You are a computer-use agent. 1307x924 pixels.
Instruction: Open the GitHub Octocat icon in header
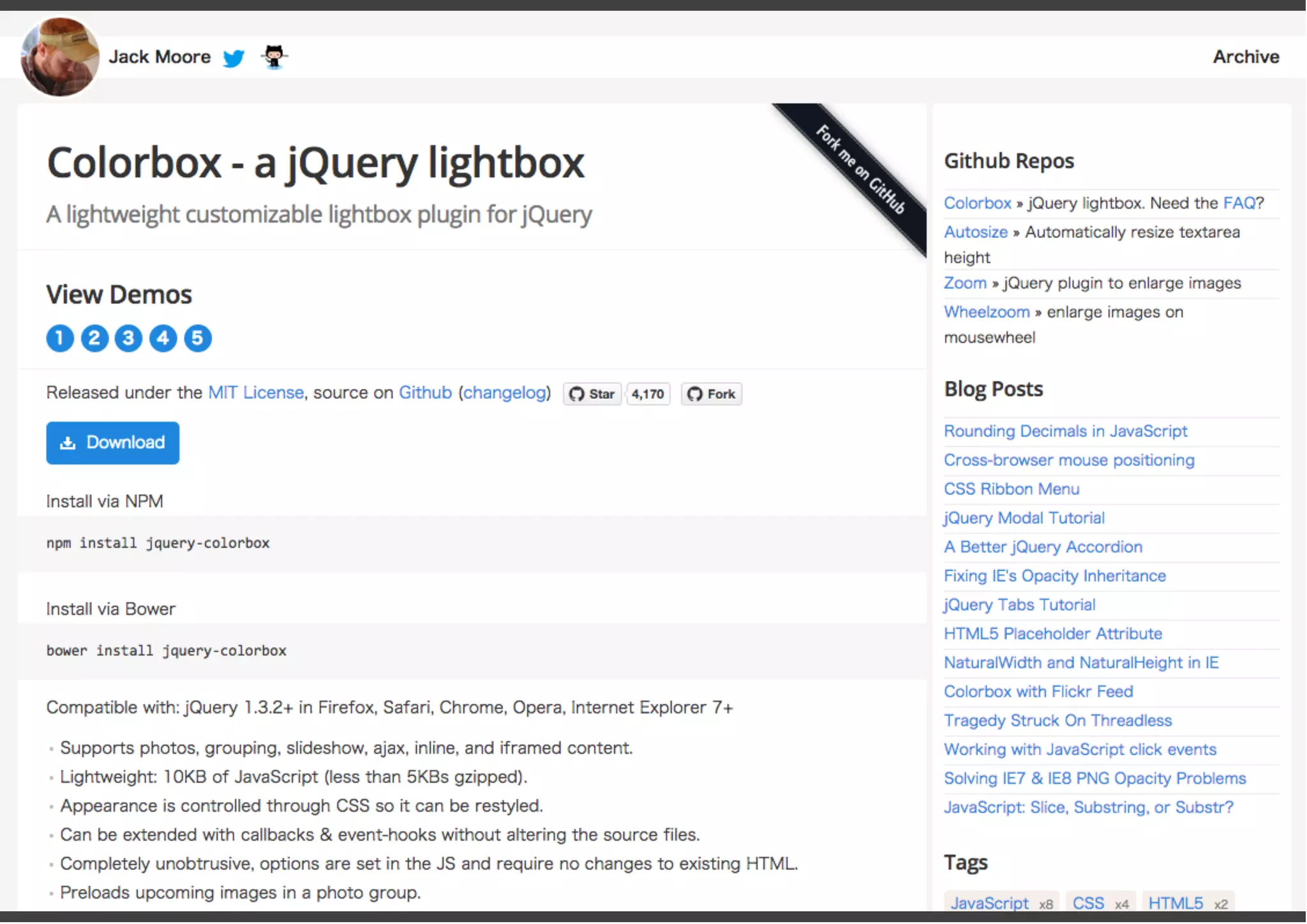(x=274, y=57)
